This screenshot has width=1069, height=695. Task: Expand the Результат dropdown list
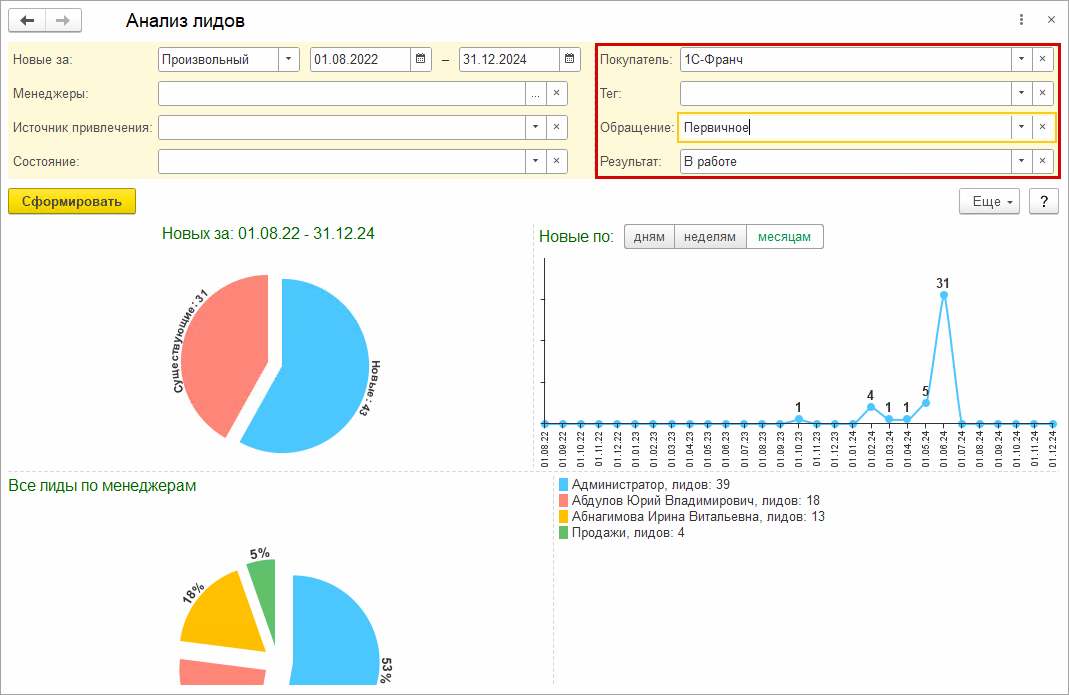1021,162
